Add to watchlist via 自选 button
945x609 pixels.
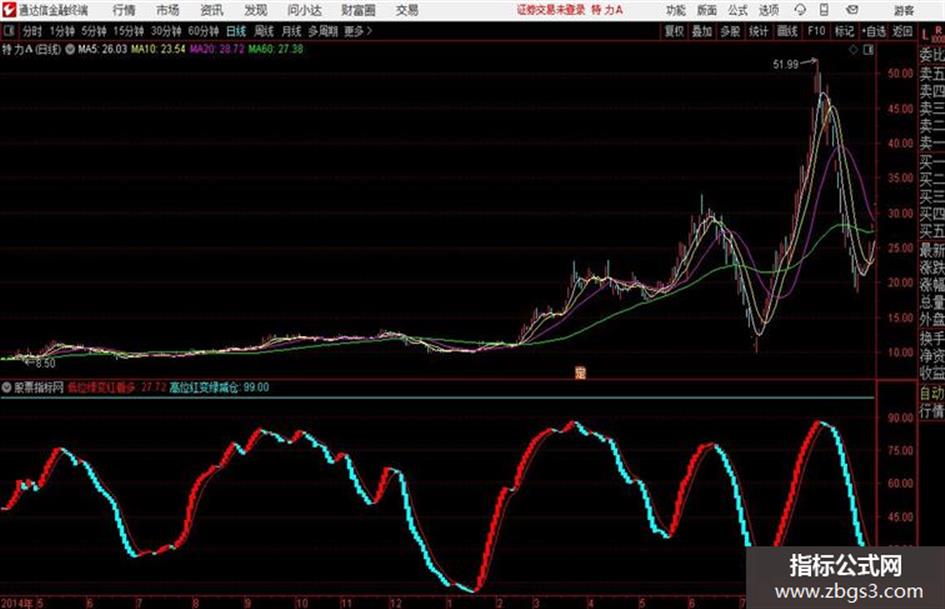(x=874, y=31)
